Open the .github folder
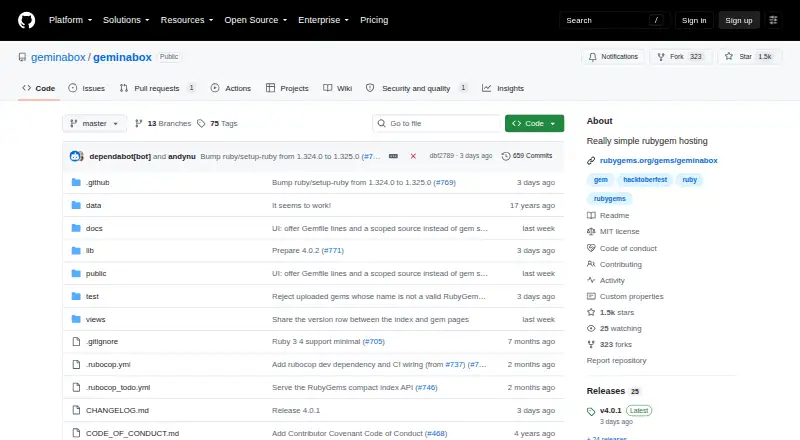The width and height of the screenshot is (800, 440). coord(97,182)
